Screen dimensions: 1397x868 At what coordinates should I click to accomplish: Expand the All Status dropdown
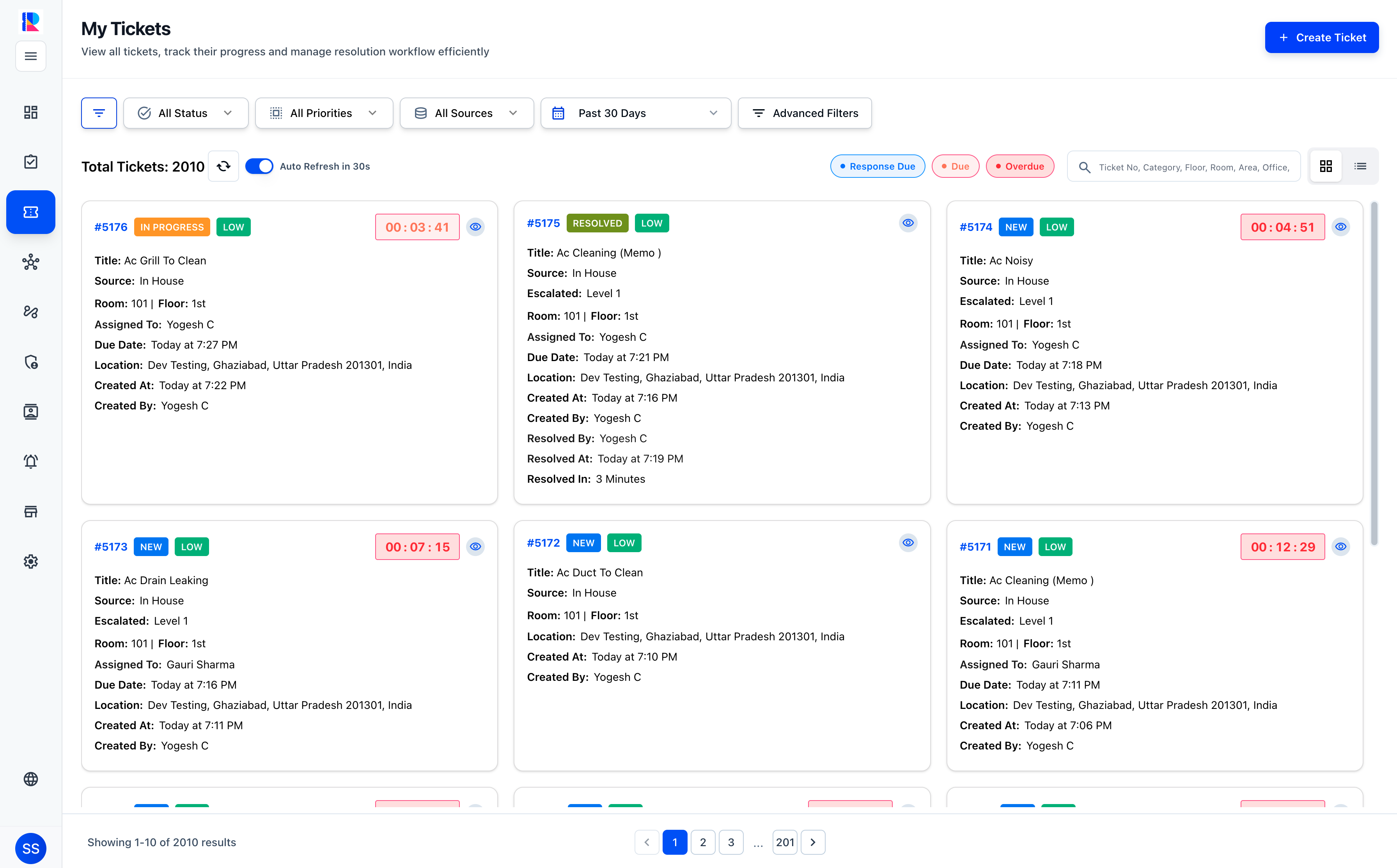tap(186, 113)
